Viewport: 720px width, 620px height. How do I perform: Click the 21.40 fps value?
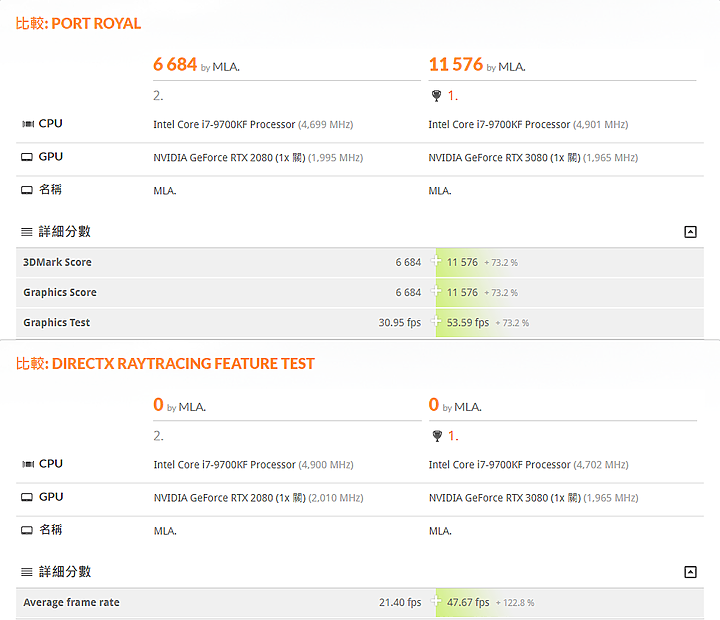400,602
